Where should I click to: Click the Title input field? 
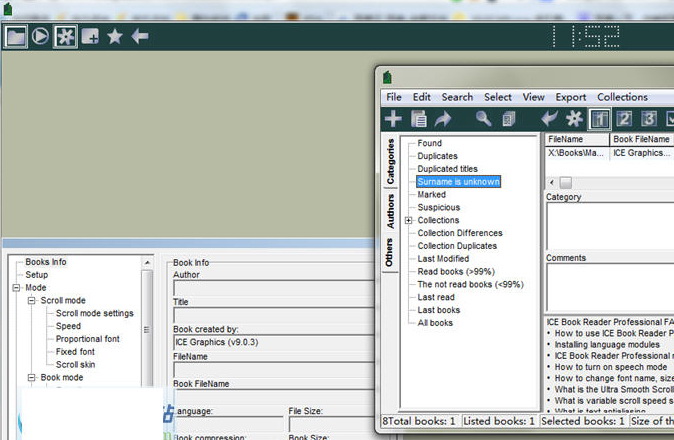click(275, 315)
